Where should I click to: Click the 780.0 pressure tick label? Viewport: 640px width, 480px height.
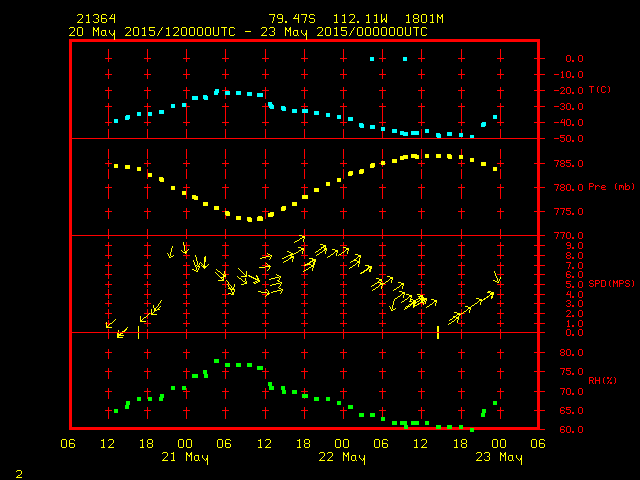click(x=569, y=188)
